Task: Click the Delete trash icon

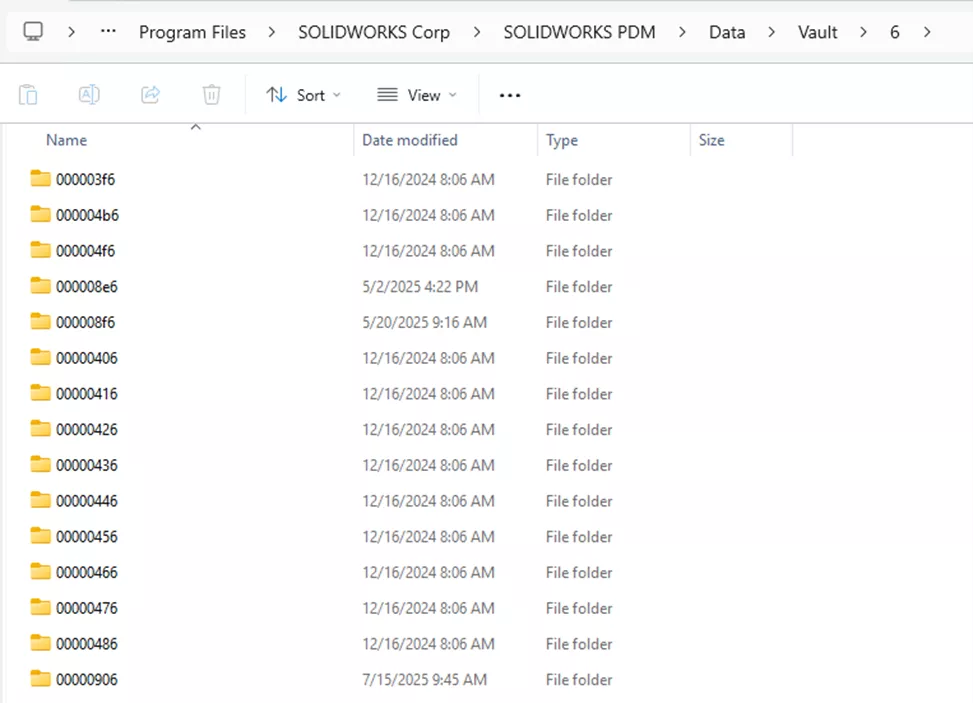Action: pyautogui.click(x=211, y=94)
